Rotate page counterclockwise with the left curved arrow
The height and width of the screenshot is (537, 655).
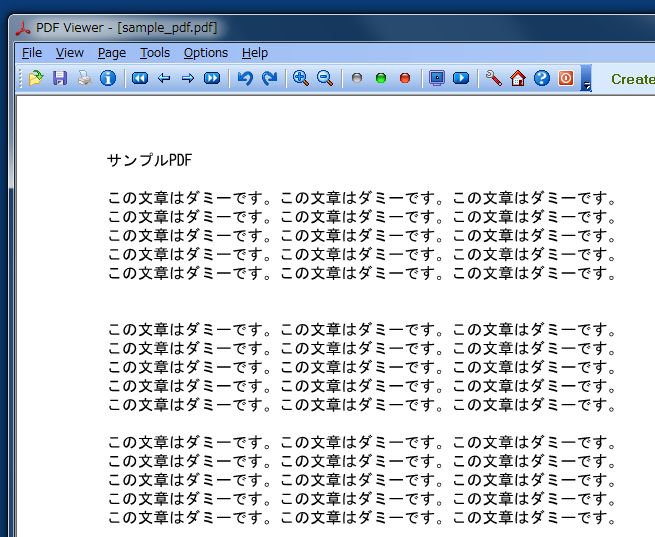point(245,78)
